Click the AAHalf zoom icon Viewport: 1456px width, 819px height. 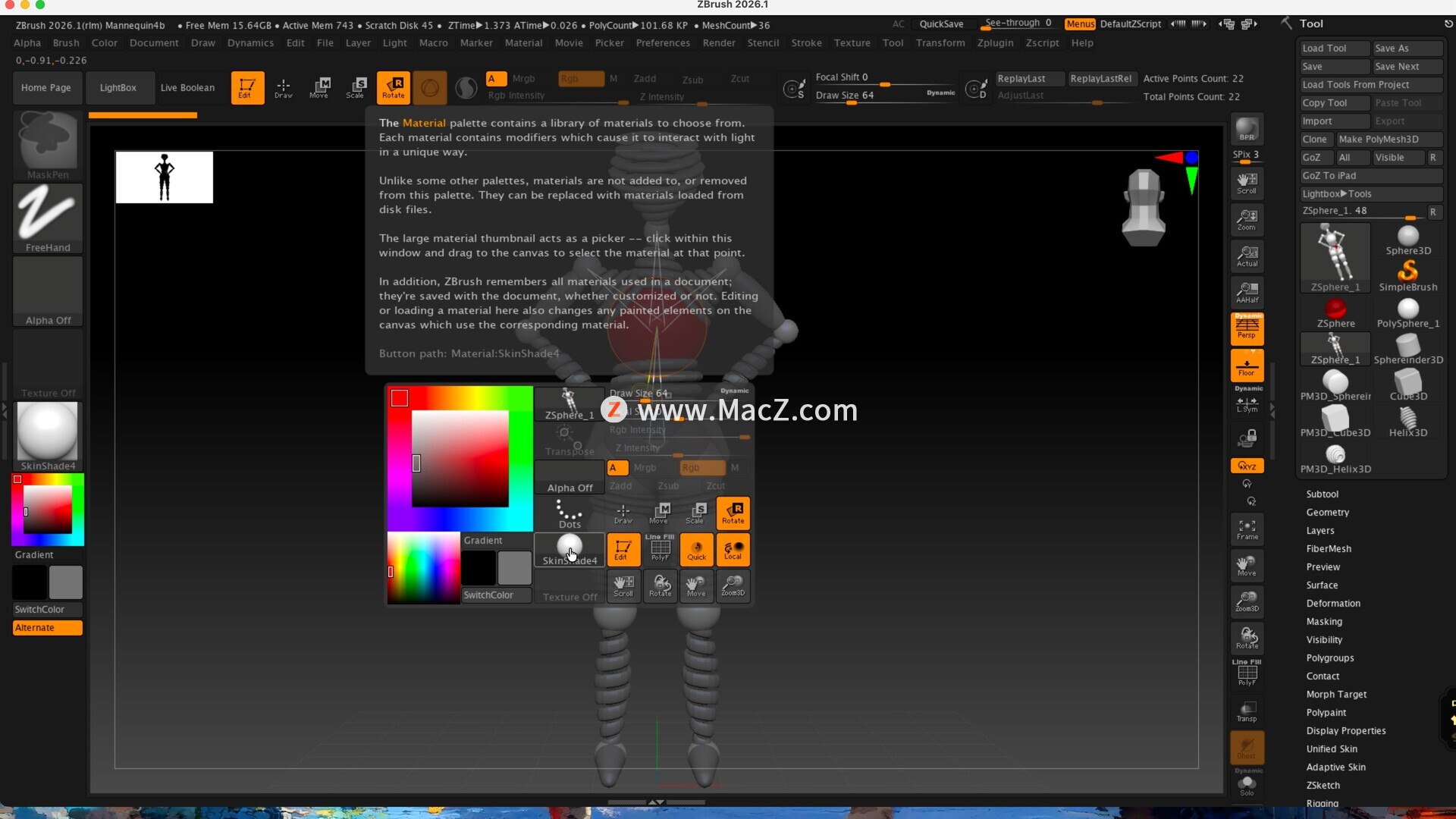pos(1247,292)
